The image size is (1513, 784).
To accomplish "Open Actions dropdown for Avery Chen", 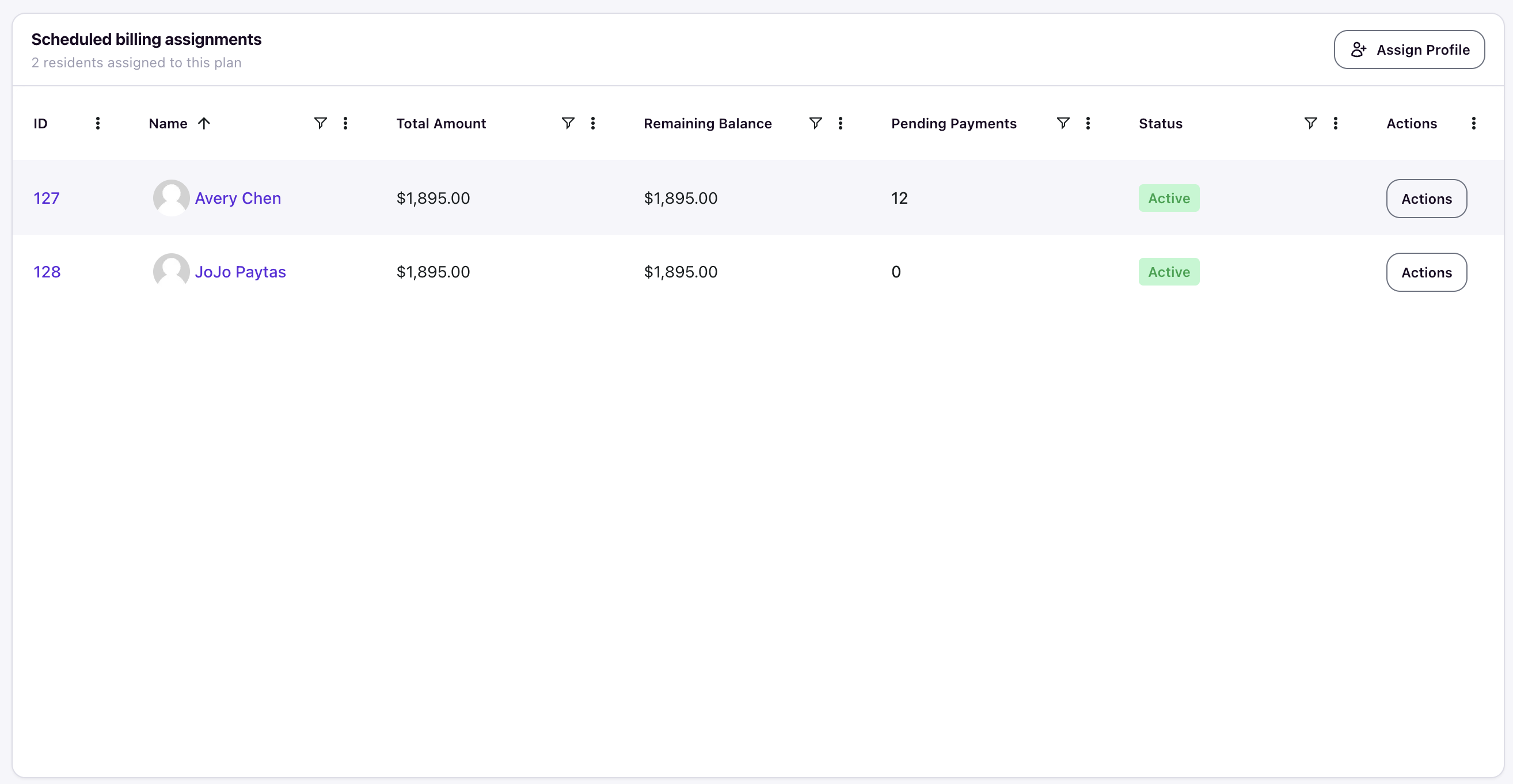I will tap(1426, 199).
